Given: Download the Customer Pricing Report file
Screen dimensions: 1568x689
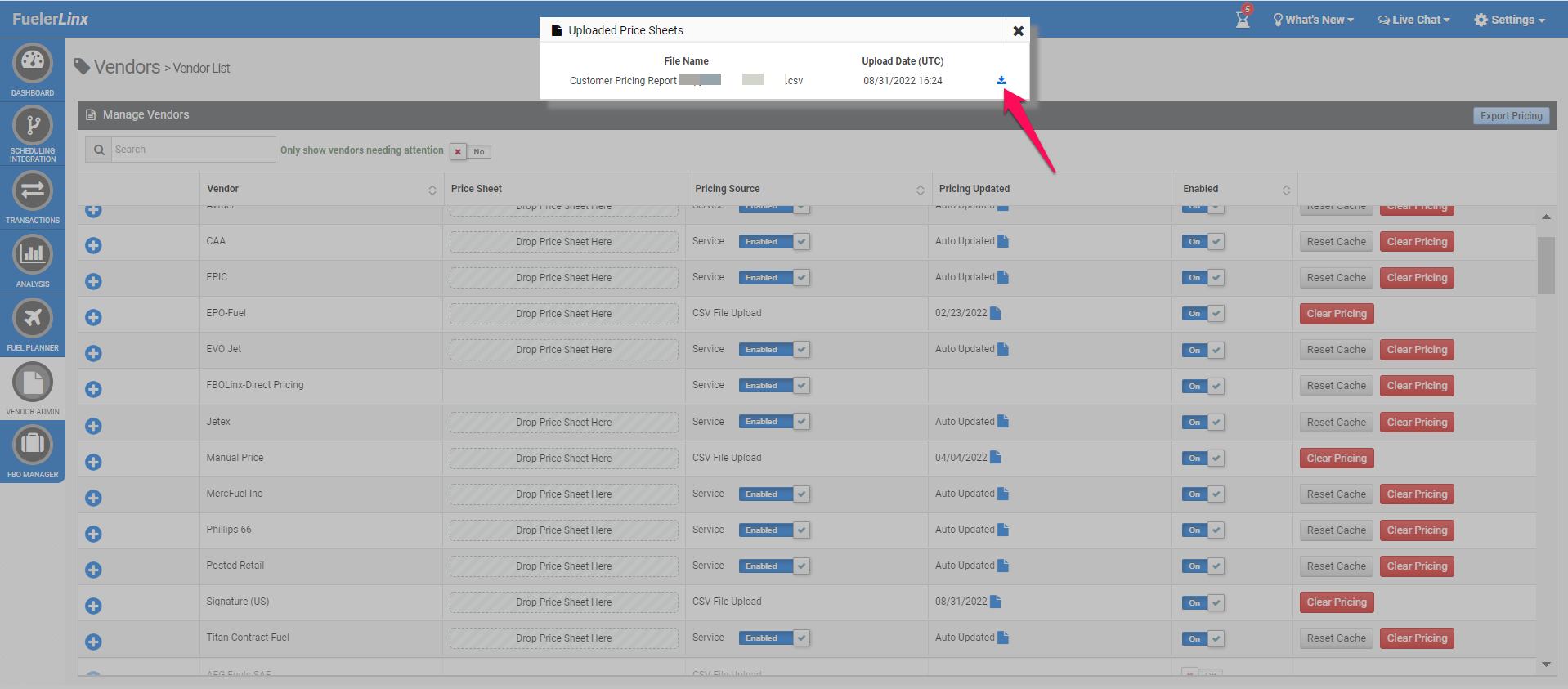Looking at the screenshot, I should 1001,80.
